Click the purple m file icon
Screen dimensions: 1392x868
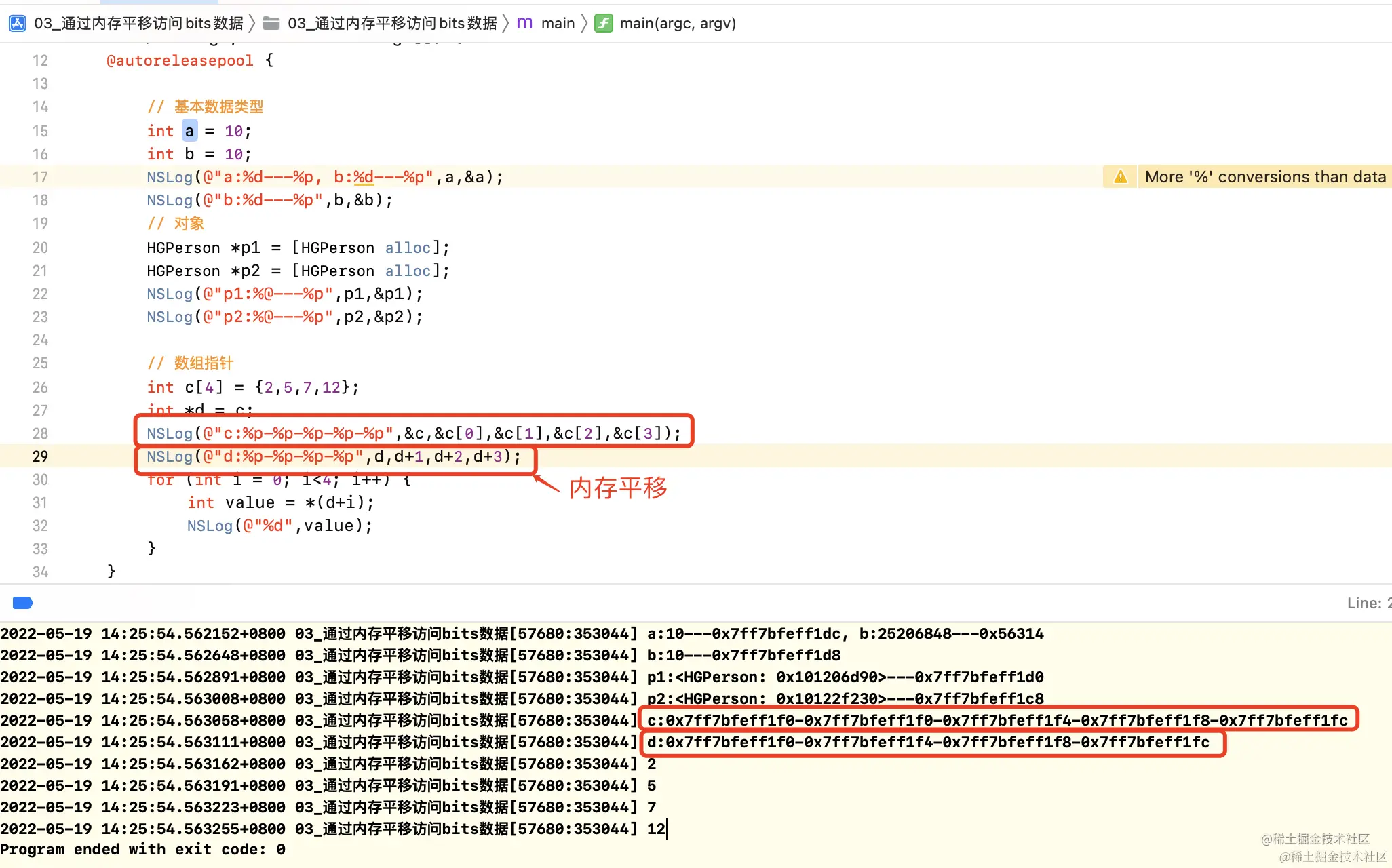pyautogui.click(x=524, y=24)
